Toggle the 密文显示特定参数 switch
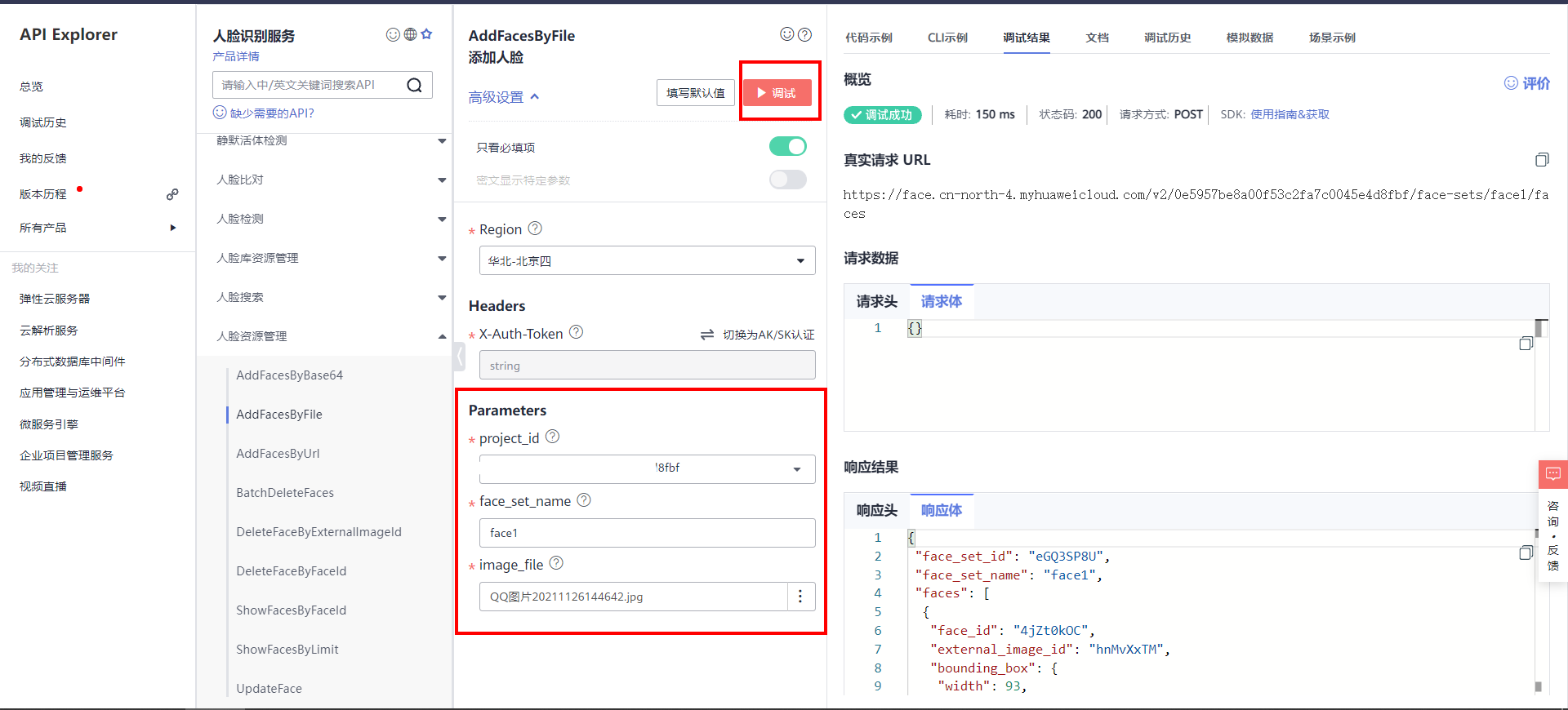 [788, 180]
